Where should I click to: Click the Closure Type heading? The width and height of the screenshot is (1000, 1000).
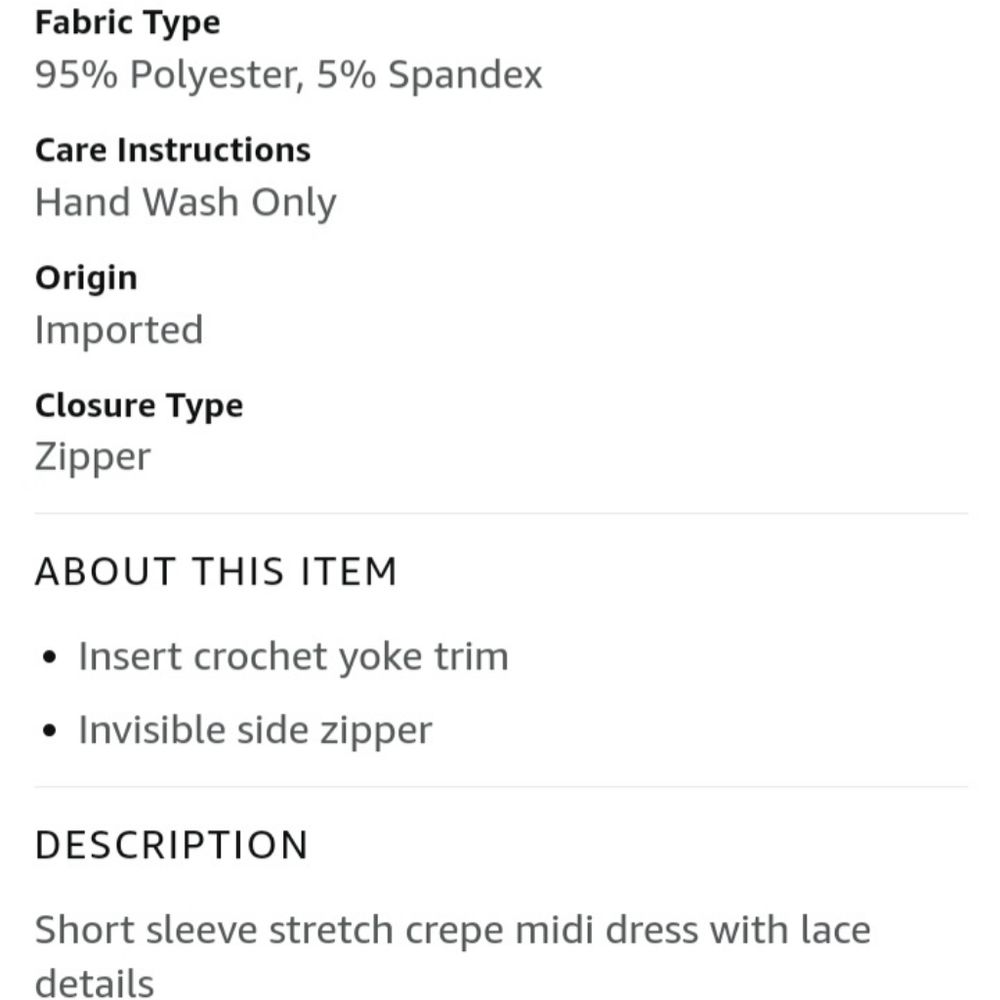(x=139, y=406)
